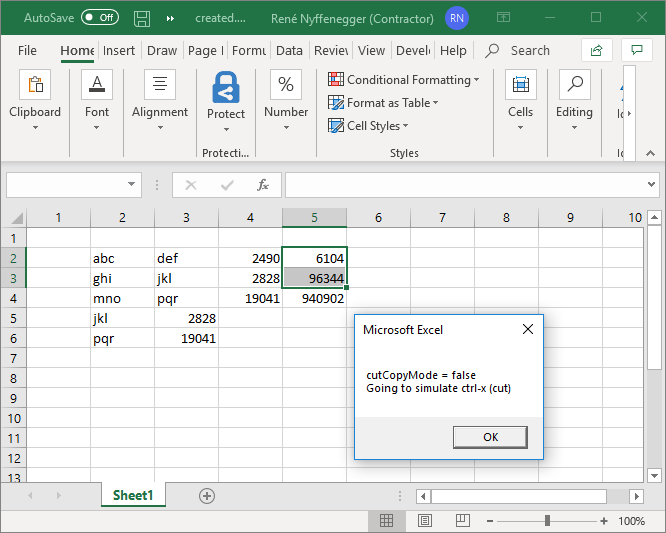Open the Insert ribbon tab
Screen dimensions: 666x533
coord(119,50)
